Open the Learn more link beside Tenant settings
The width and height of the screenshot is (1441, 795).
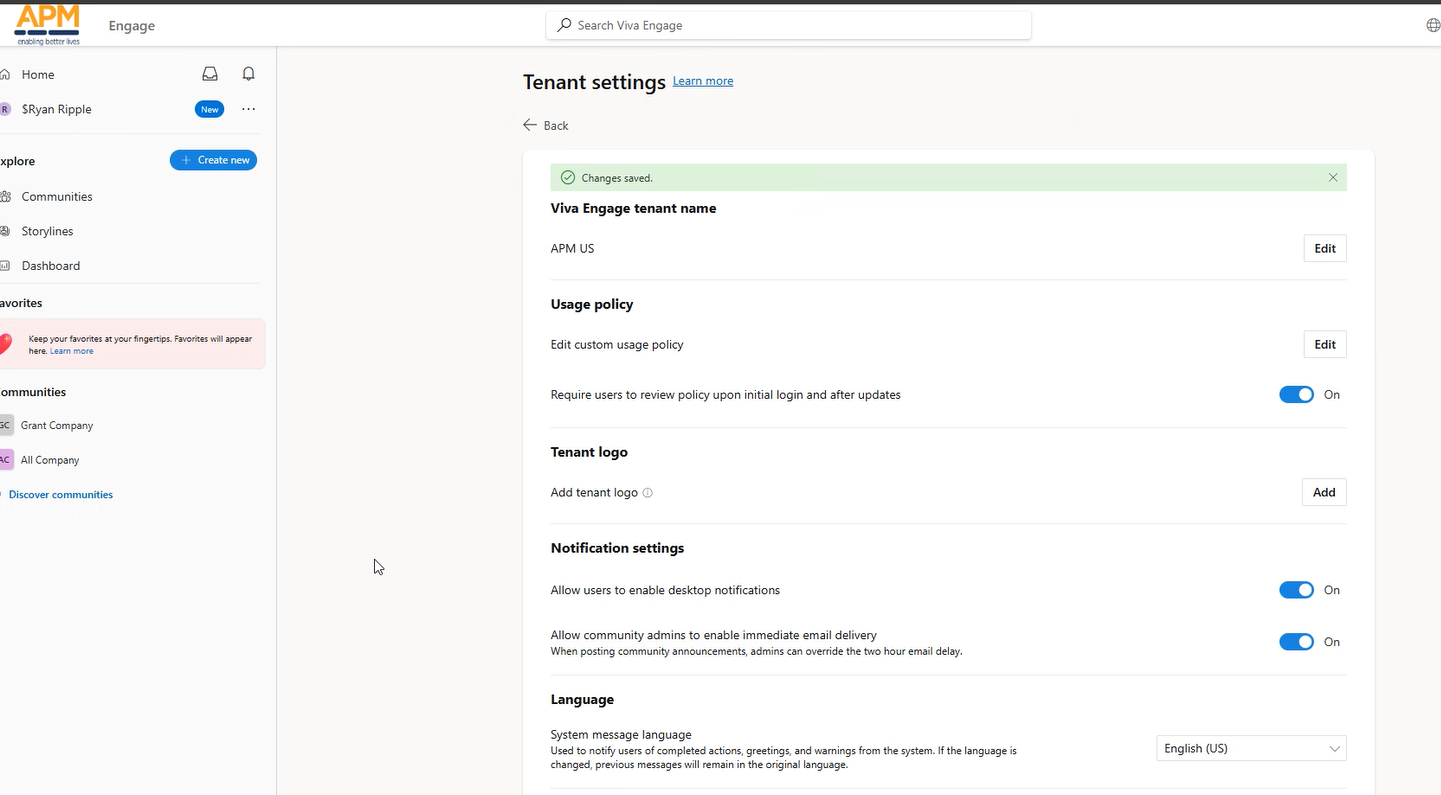click(x=703, y=81)
